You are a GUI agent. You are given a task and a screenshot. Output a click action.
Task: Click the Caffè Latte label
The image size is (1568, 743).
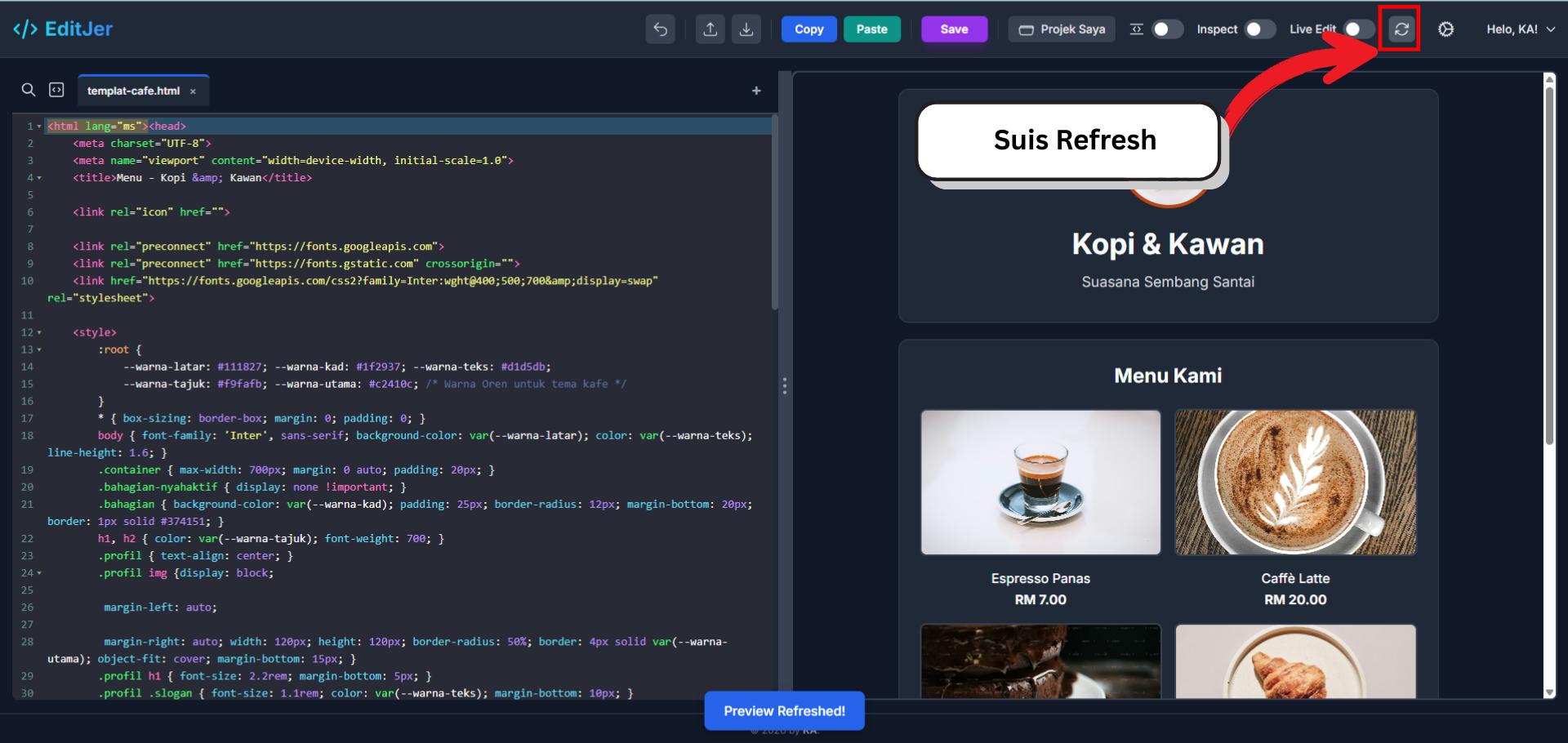tap(1295, 578)
